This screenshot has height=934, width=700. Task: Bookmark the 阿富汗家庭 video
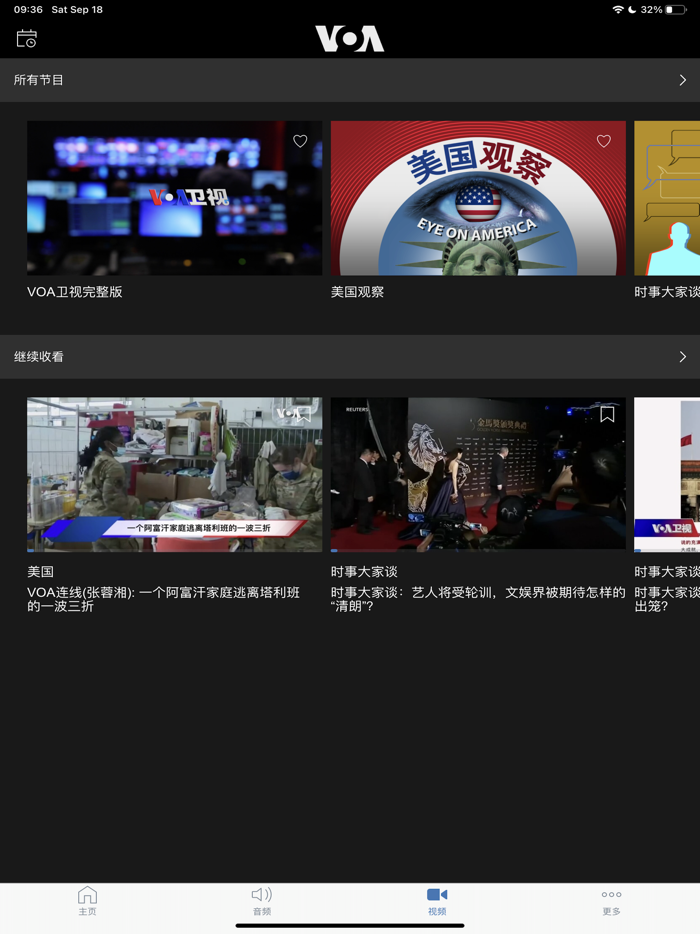[x=304, y=414]
